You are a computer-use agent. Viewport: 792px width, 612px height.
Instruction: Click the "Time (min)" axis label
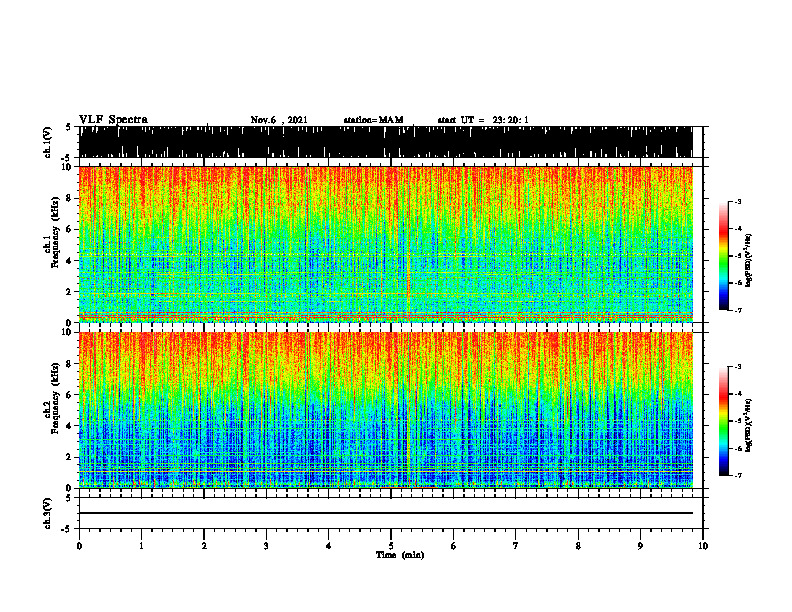[x=400, y=555]
